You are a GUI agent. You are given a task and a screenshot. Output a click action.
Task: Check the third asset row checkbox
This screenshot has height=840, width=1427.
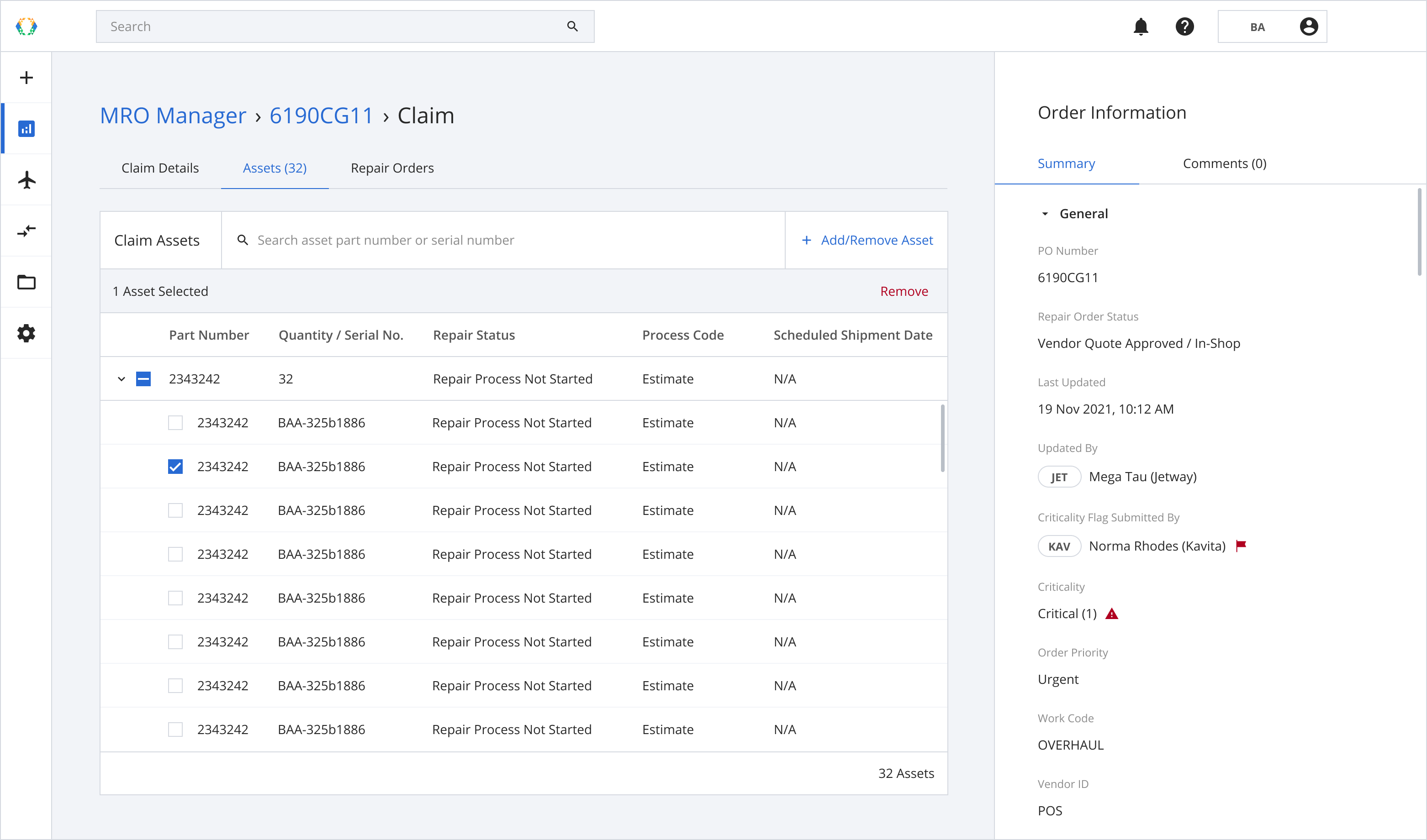[175, 510]
